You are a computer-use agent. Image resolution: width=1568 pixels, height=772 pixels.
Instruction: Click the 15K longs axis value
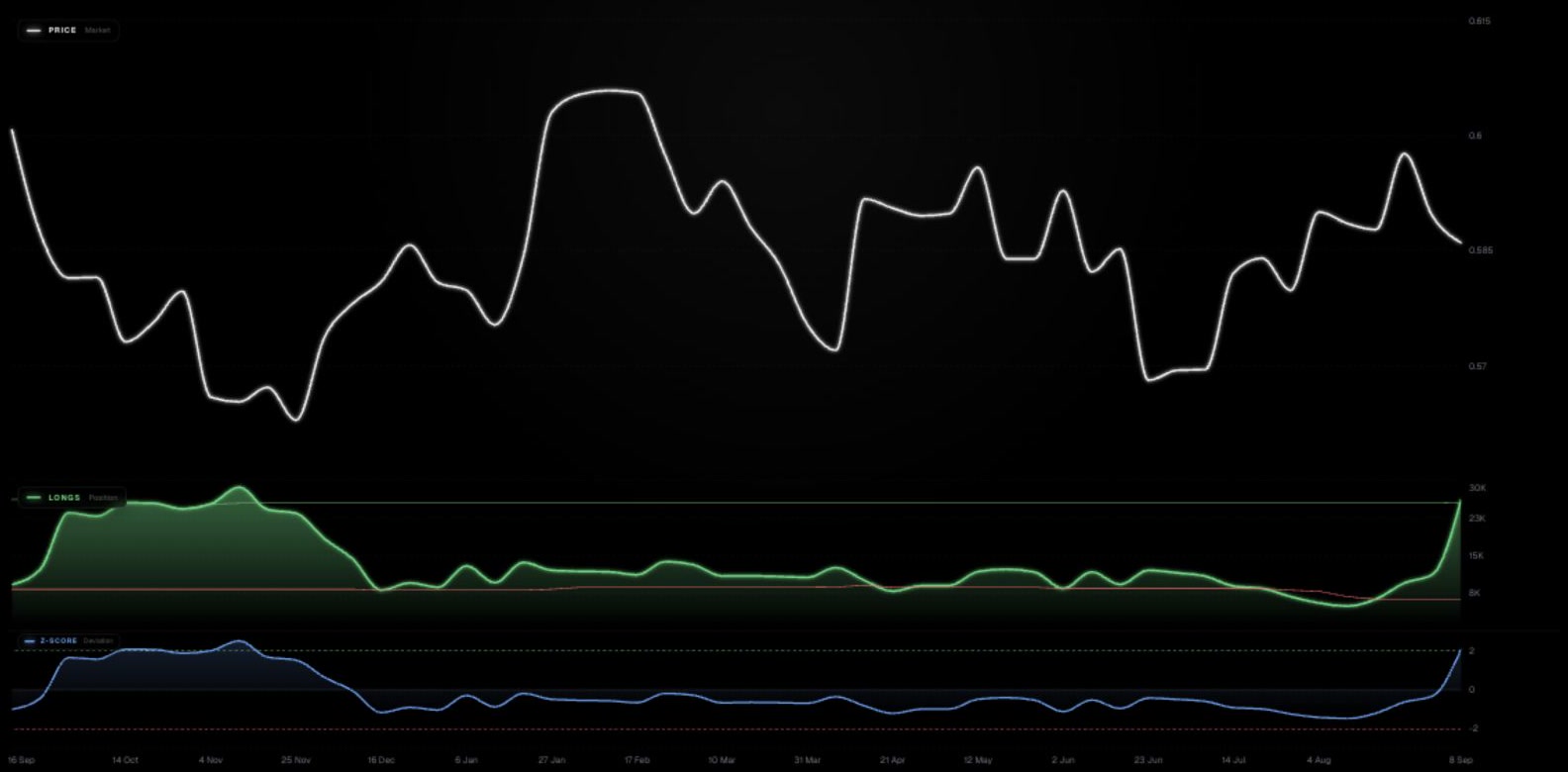(1476, 556)
